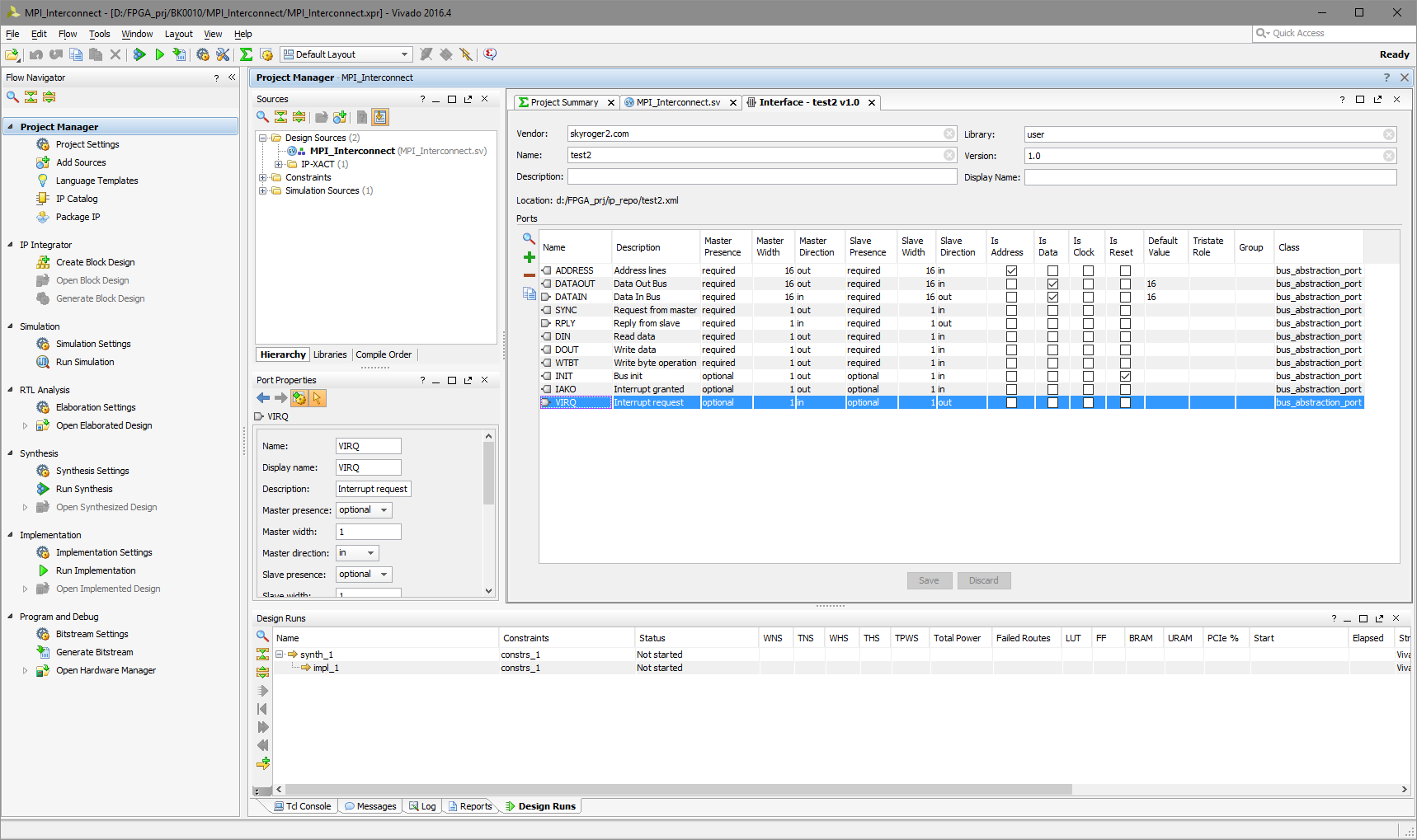Open the Tools menu

click(100, 34)
